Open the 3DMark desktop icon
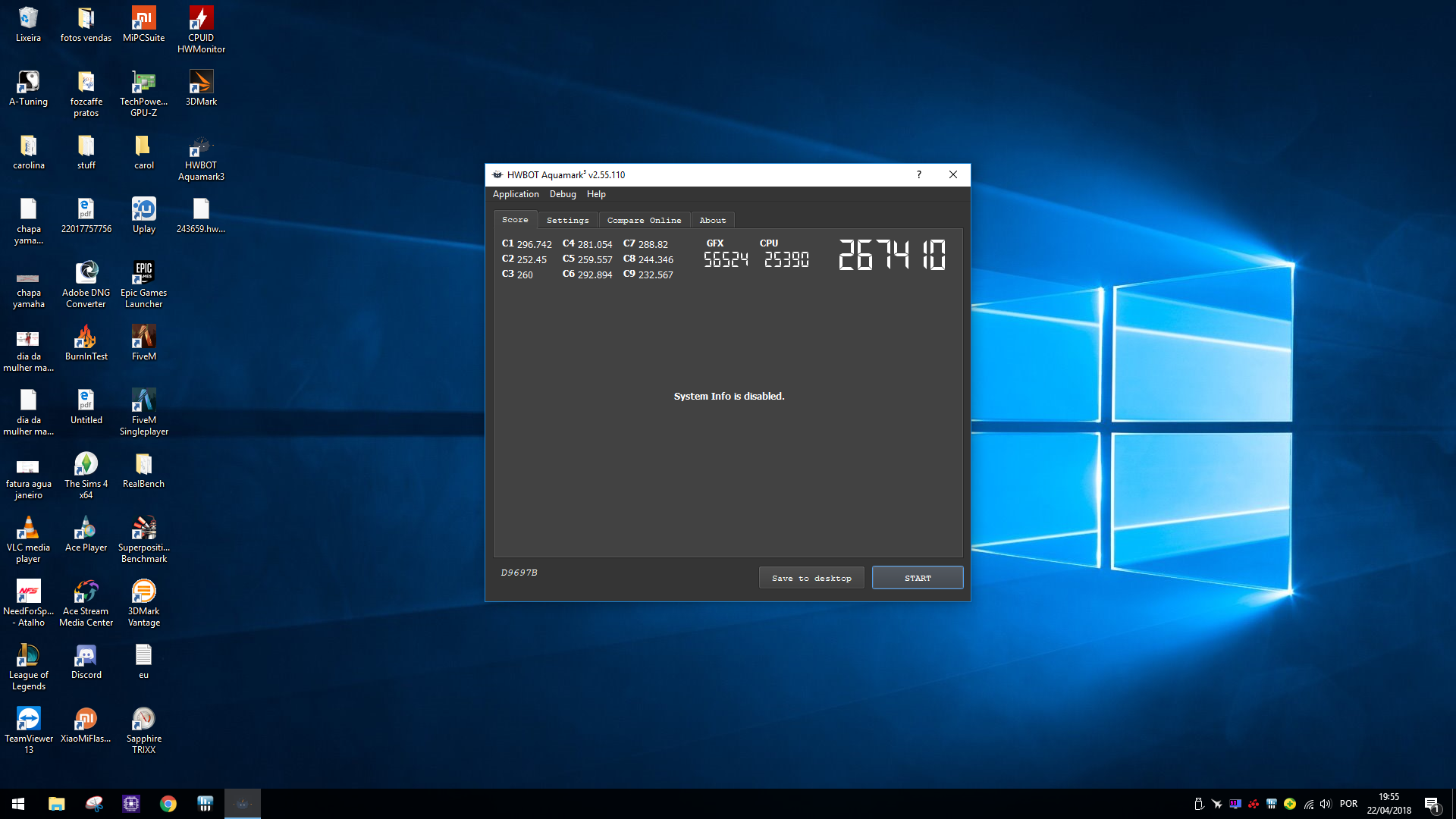This screenshot has width=1456, height=819. (201, 88)
